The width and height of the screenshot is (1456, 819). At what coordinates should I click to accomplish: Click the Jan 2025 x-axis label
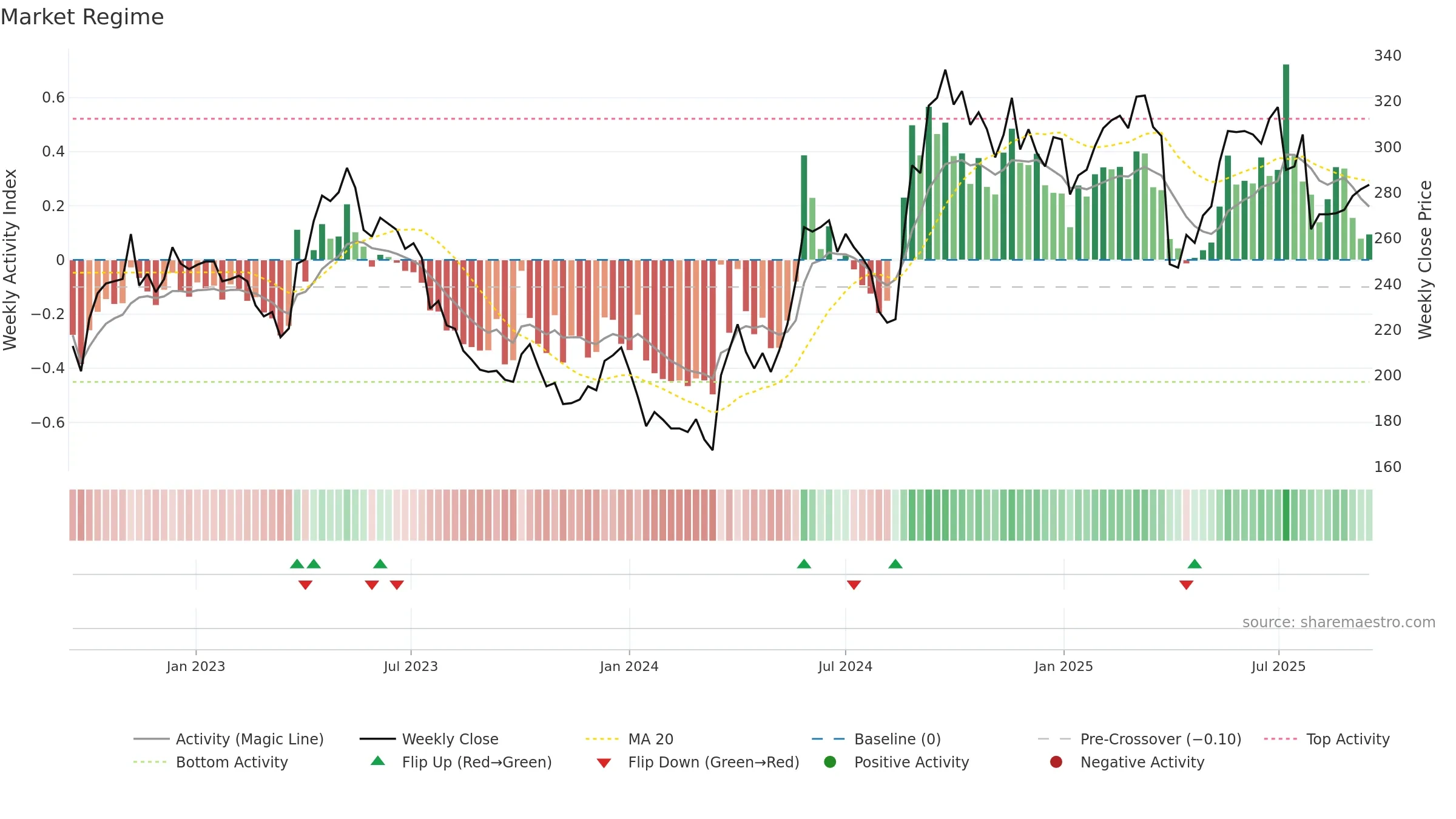tap(1063, 667)
